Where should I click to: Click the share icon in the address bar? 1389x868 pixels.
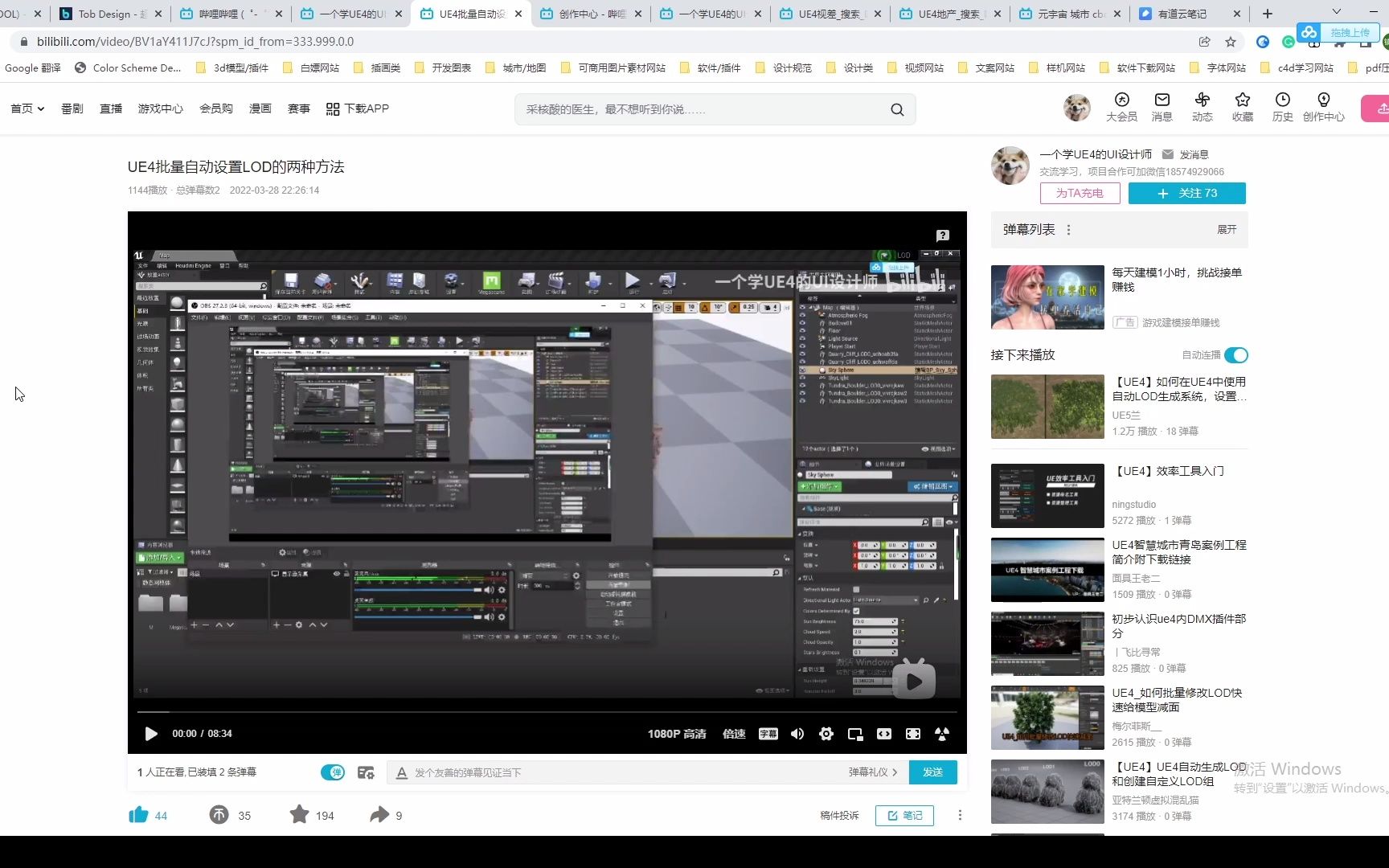(1204, 42)
